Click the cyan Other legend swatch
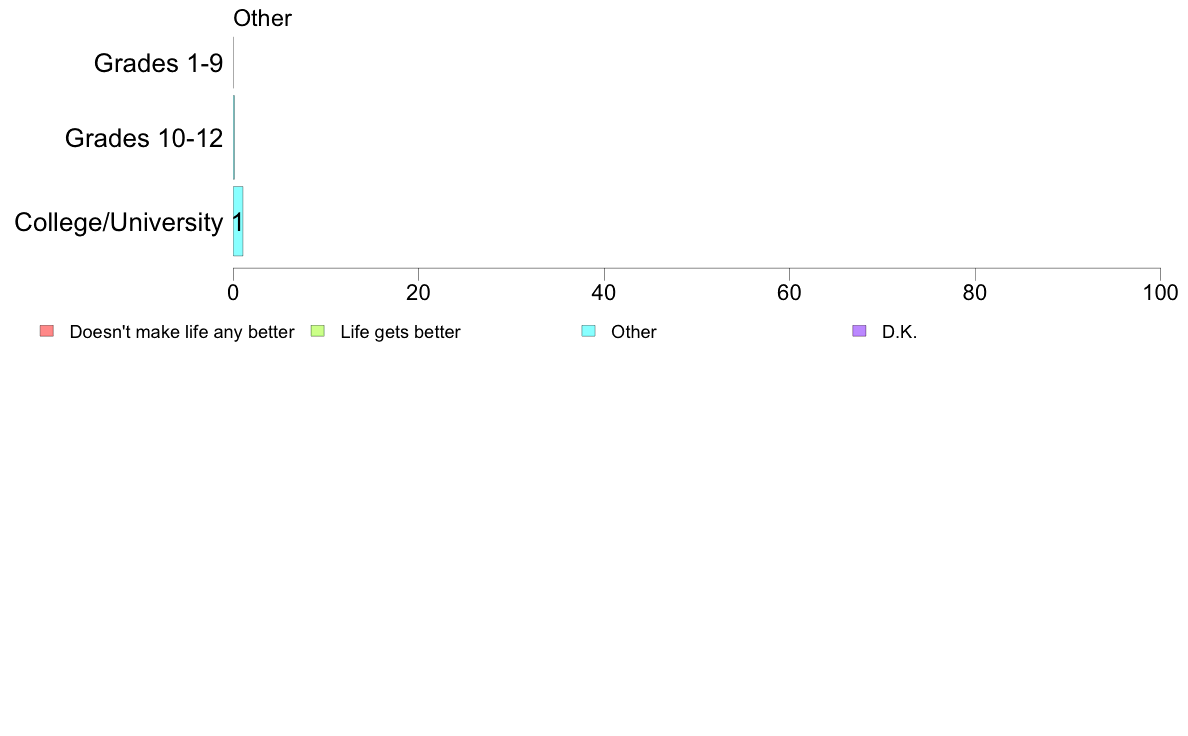 tap(588, 331)
